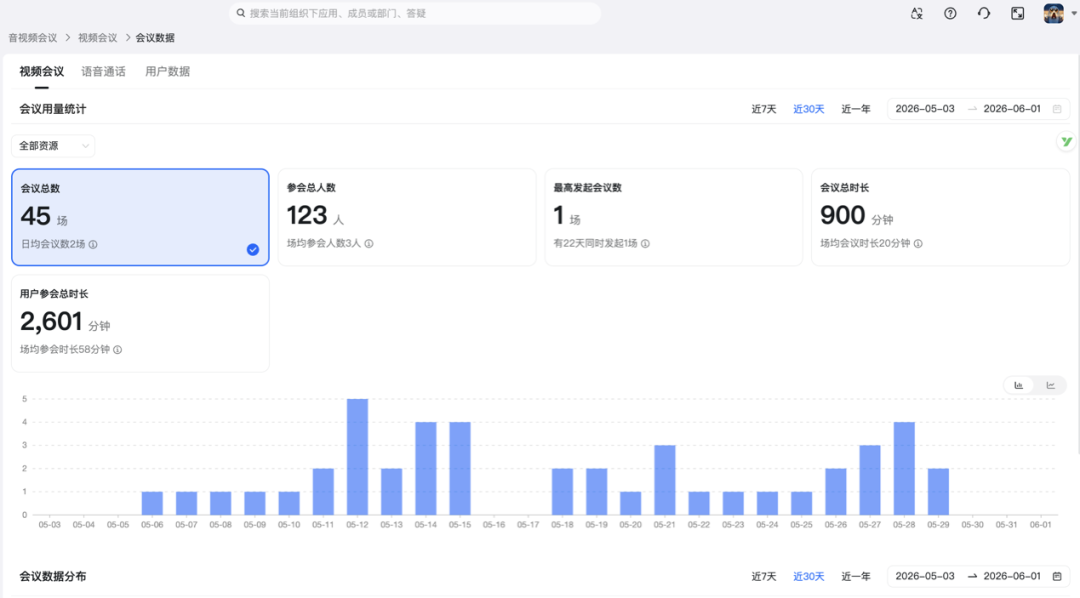The width and height of the screenshot is (1080, 598).
Task: Click the customer support headset icon
Action: coord(984,13)
